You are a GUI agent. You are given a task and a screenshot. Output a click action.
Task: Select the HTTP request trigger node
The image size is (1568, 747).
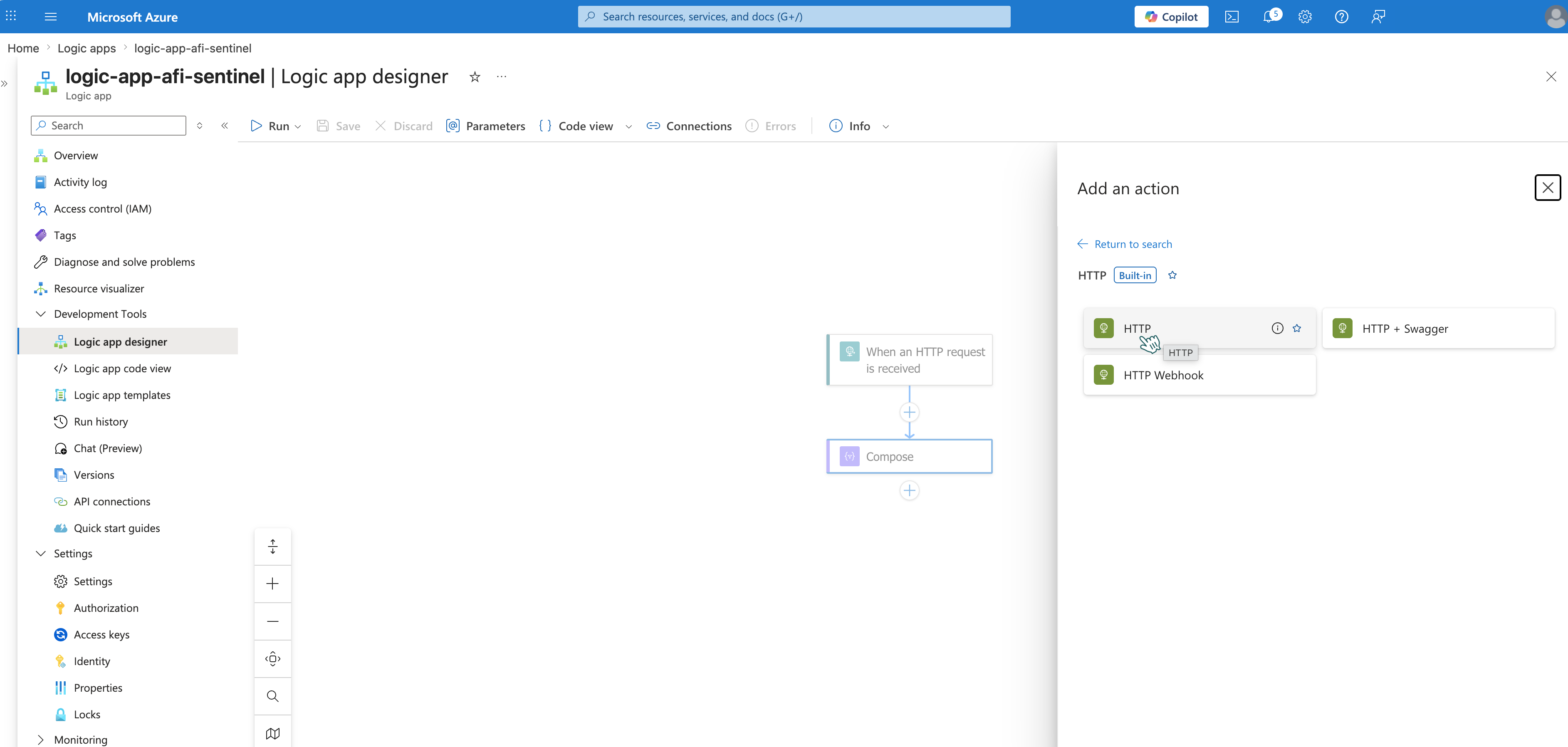pos(909,360)
